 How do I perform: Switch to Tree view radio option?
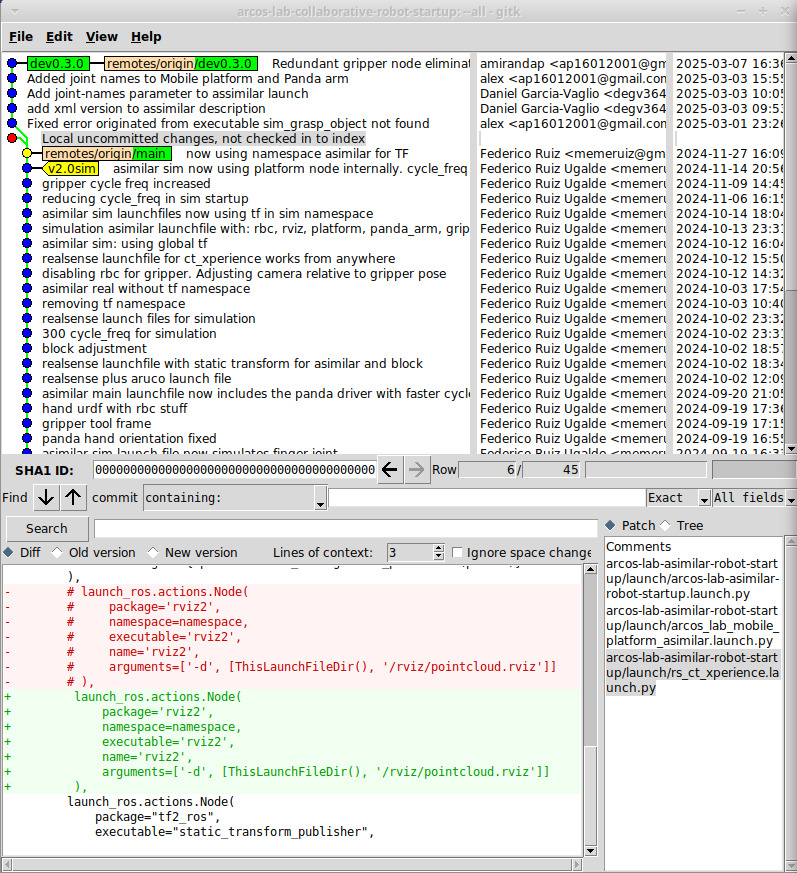pyautogui.click(x=667, y=525)
